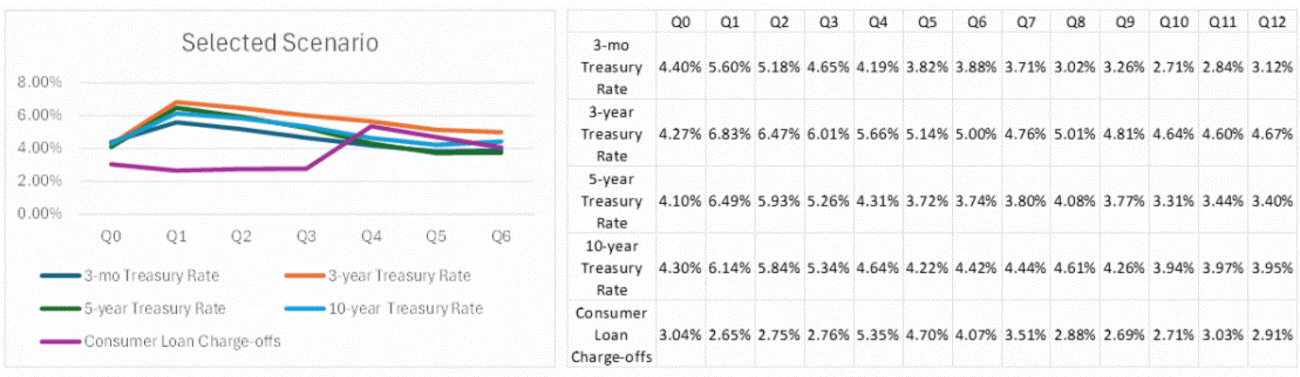Click the 3.12% cell under Q12
Screen dimensions: 1300x377
[1271, 65]
